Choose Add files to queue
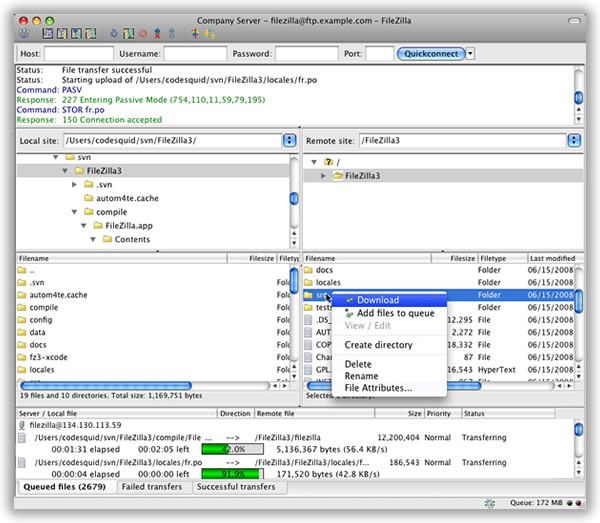This screenshot has height=523, width=600. click(x=390, y=313)
